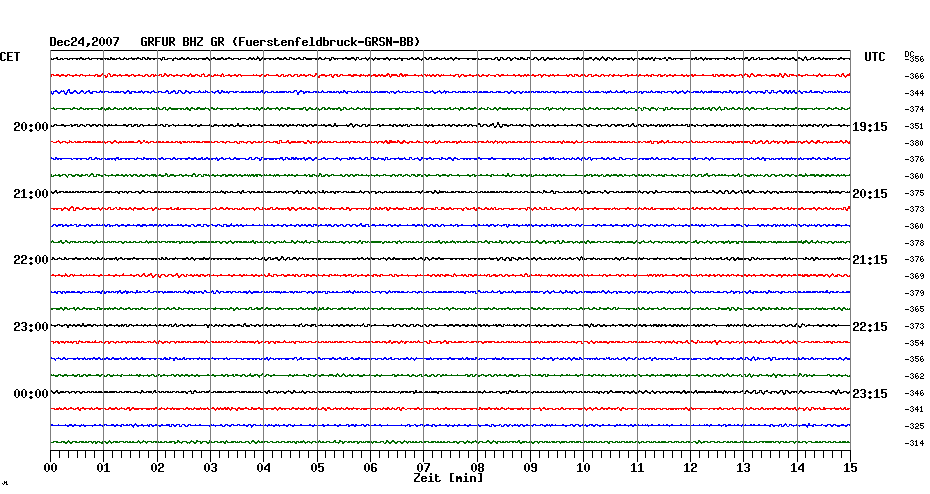The width and height of the screenshot is (930, 494).
Task: Select the DC value -375
Action: tap(914, 193)
